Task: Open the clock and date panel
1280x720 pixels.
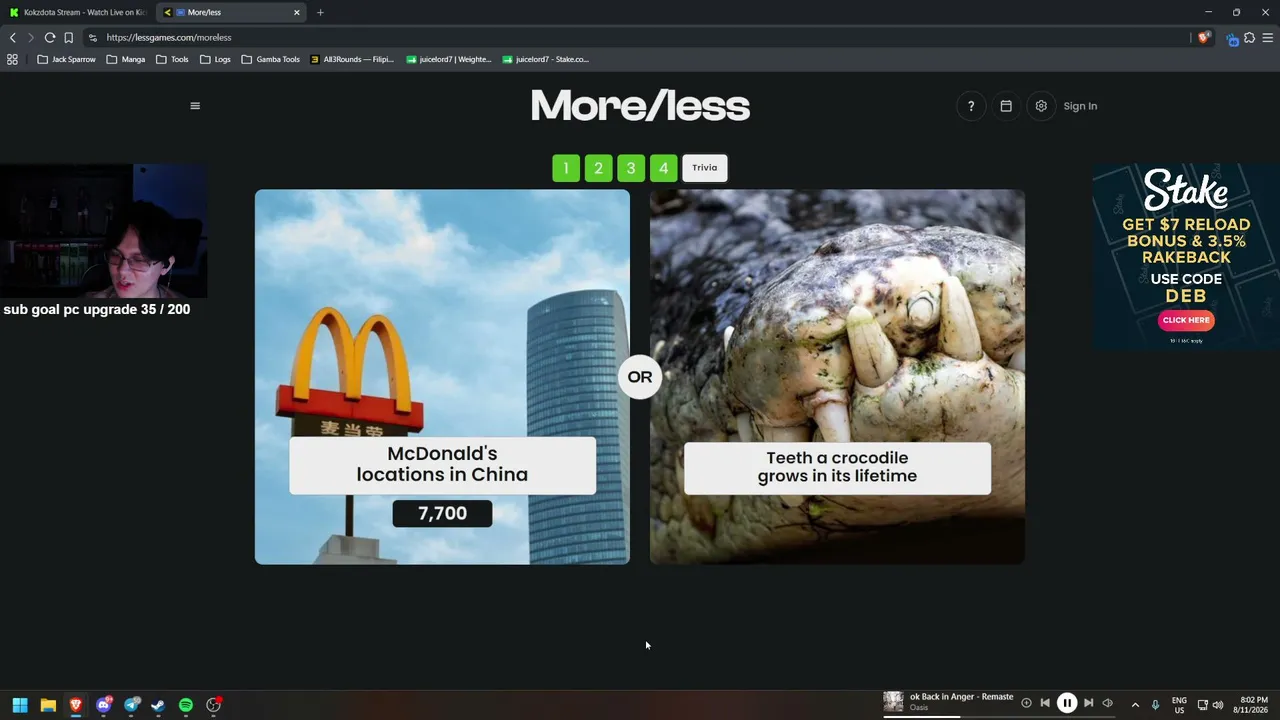Action: [x=1253, y=705]
